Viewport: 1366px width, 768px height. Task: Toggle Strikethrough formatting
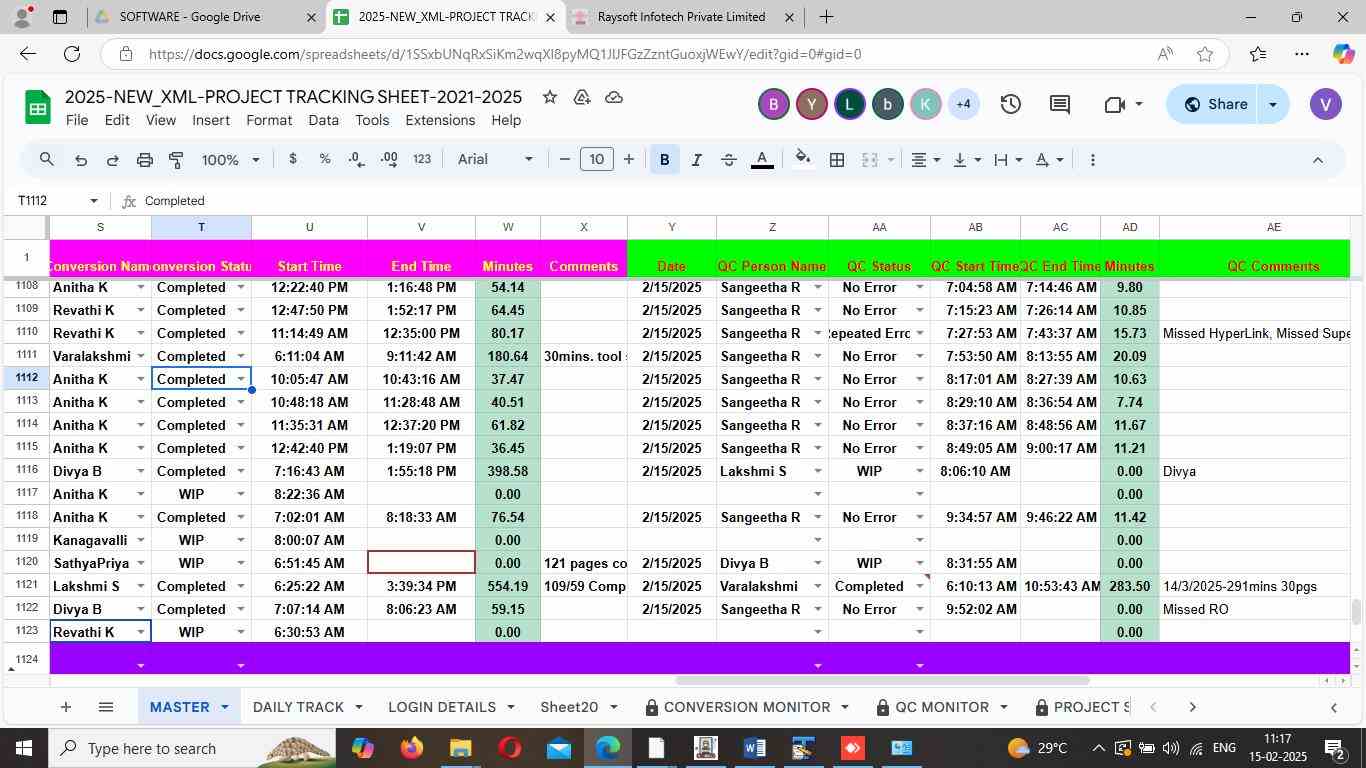(729, 160)
